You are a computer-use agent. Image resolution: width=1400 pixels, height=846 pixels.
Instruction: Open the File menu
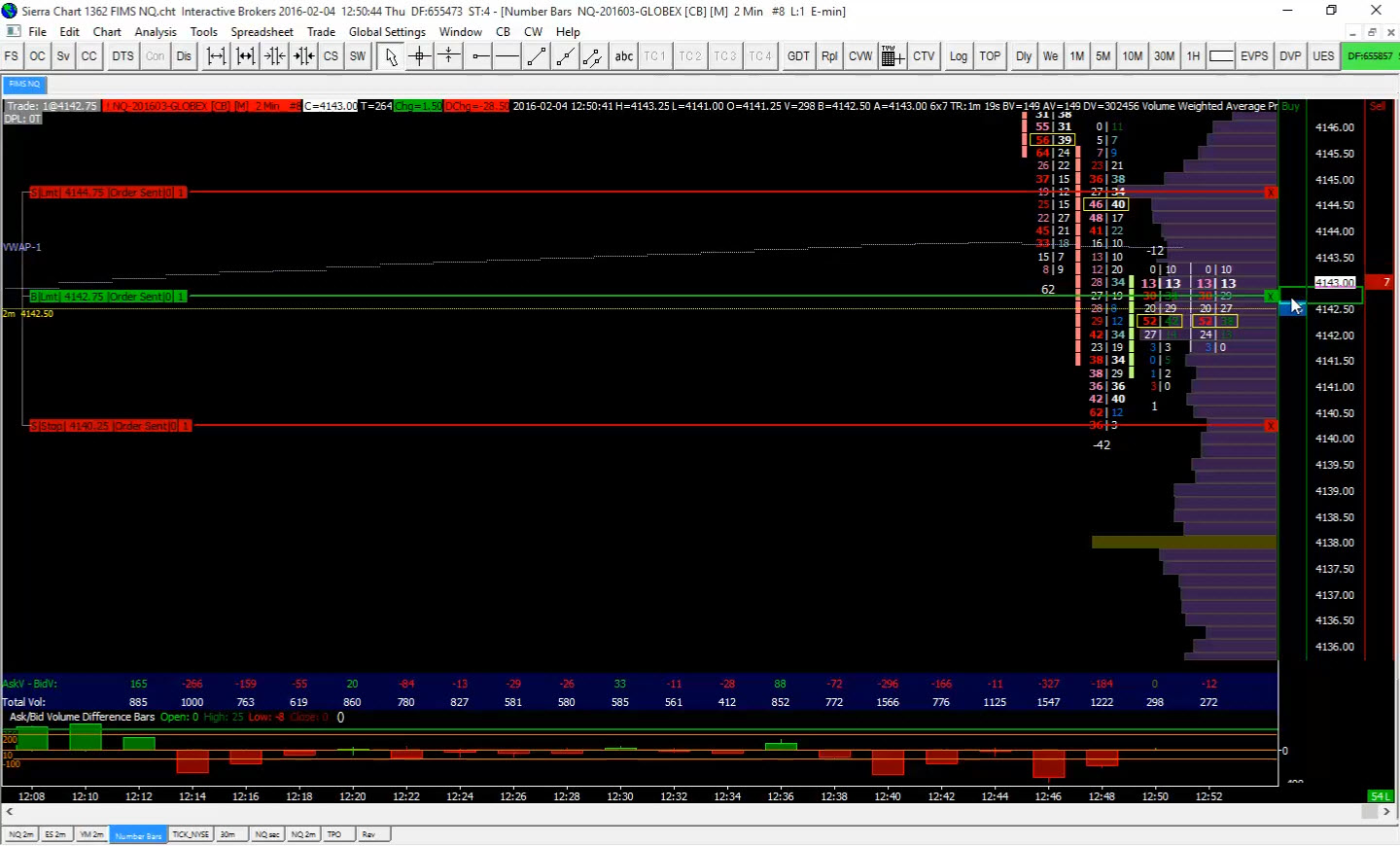(x=38, y=31)
